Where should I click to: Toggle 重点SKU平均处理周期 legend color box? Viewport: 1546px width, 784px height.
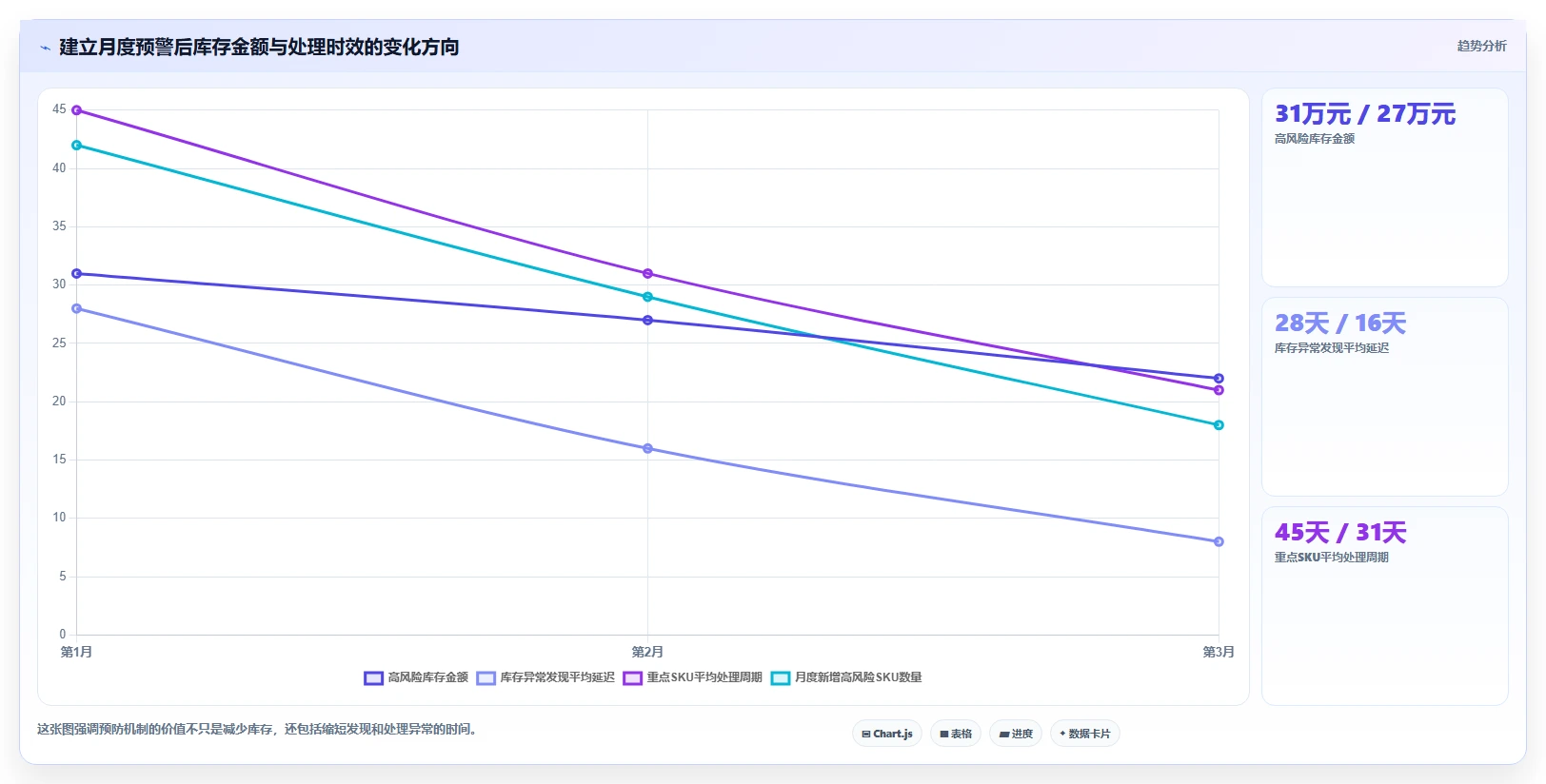[633, 678]
